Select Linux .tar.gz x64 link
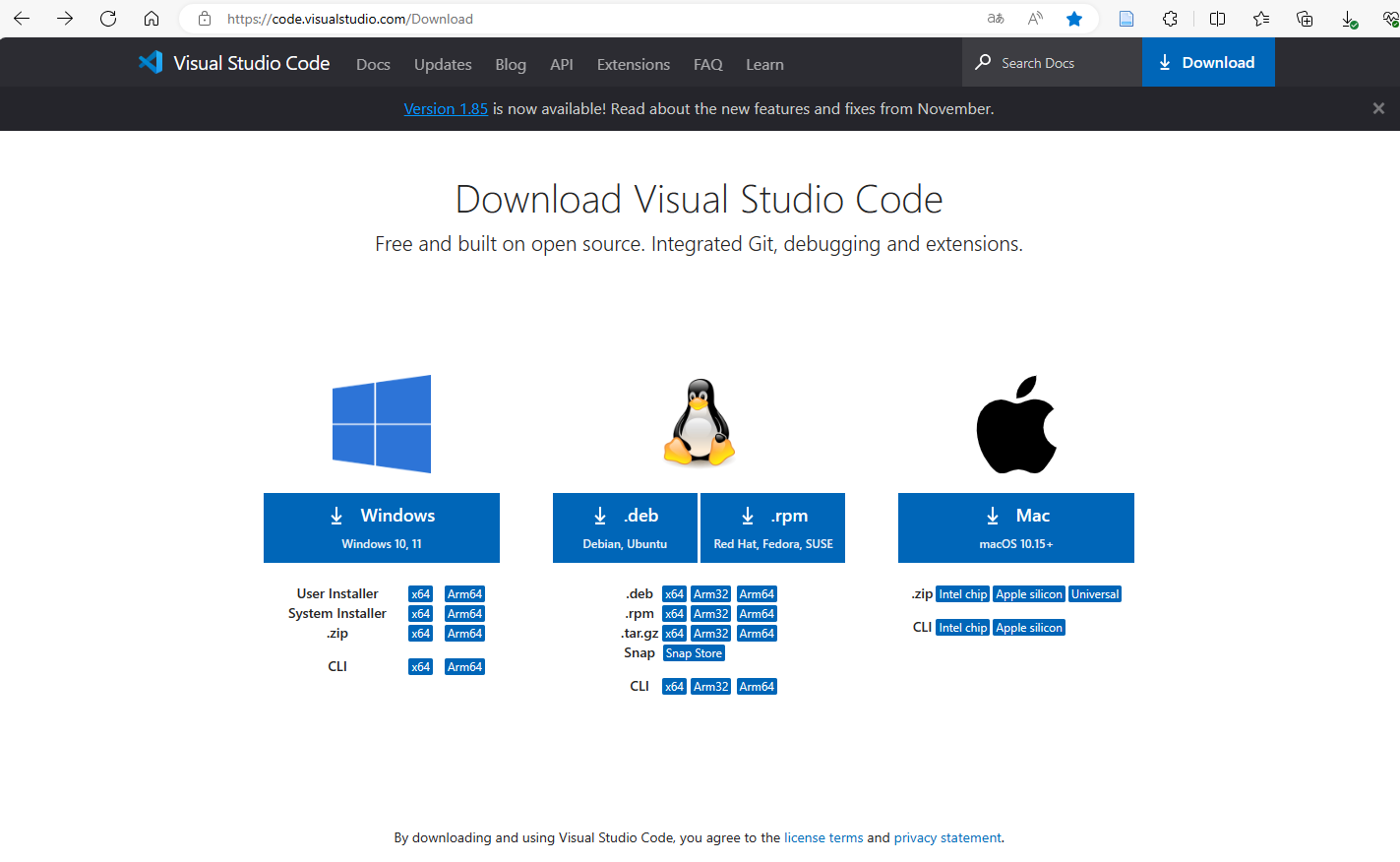 [674, 634]
